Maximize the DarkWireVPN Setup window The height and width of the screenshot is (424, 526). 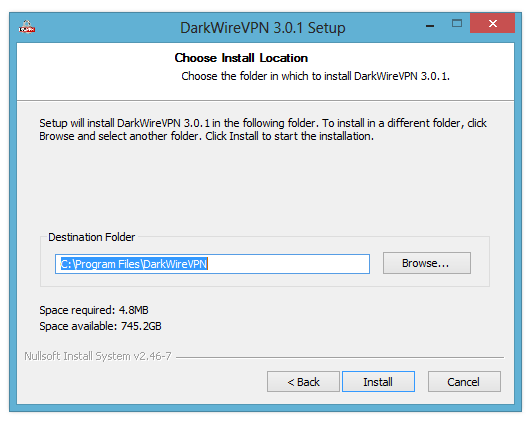coord(457,23)
